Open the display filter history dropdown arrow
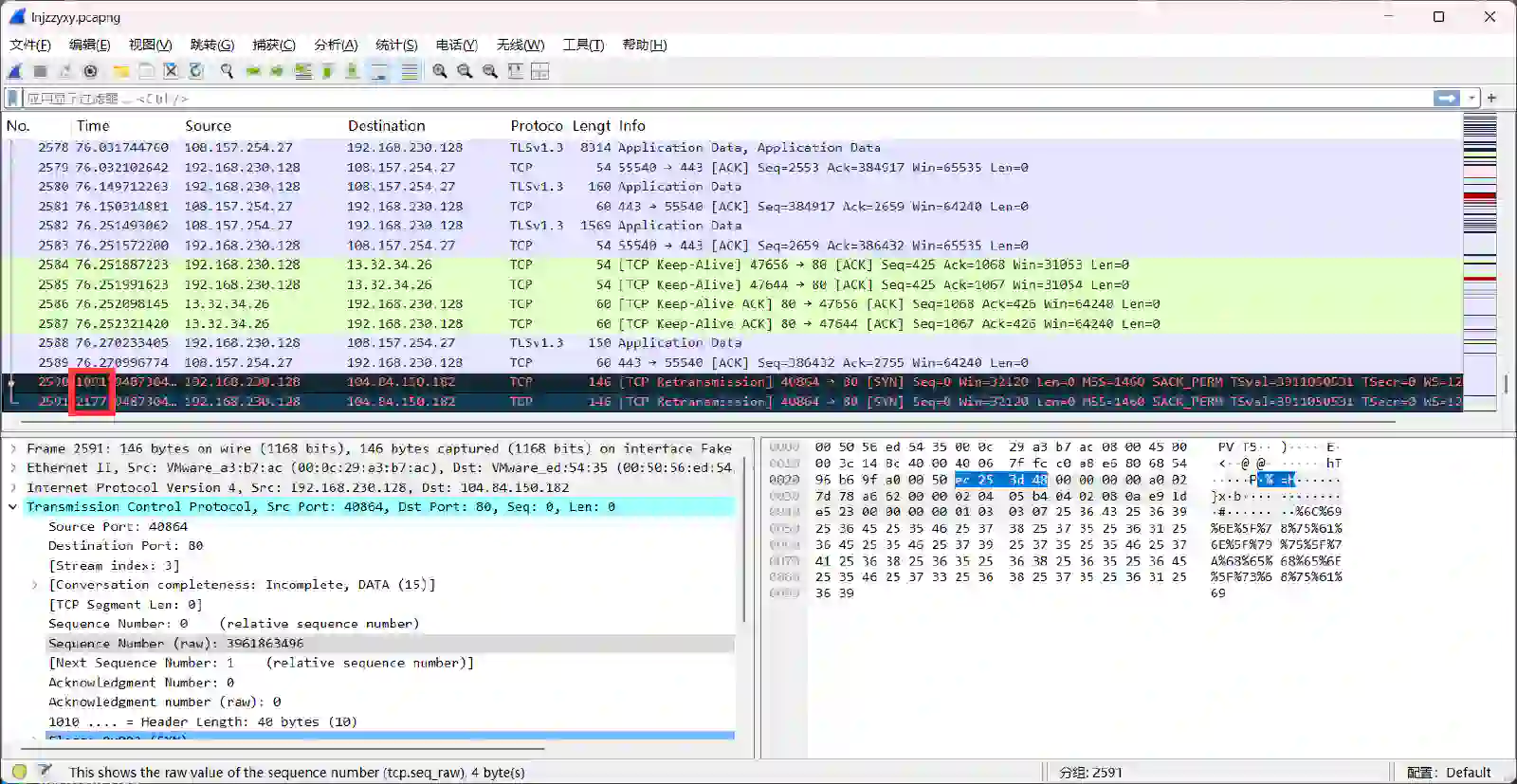The width and height of the screenshot is (1517, 784). tap(1471, 99)
